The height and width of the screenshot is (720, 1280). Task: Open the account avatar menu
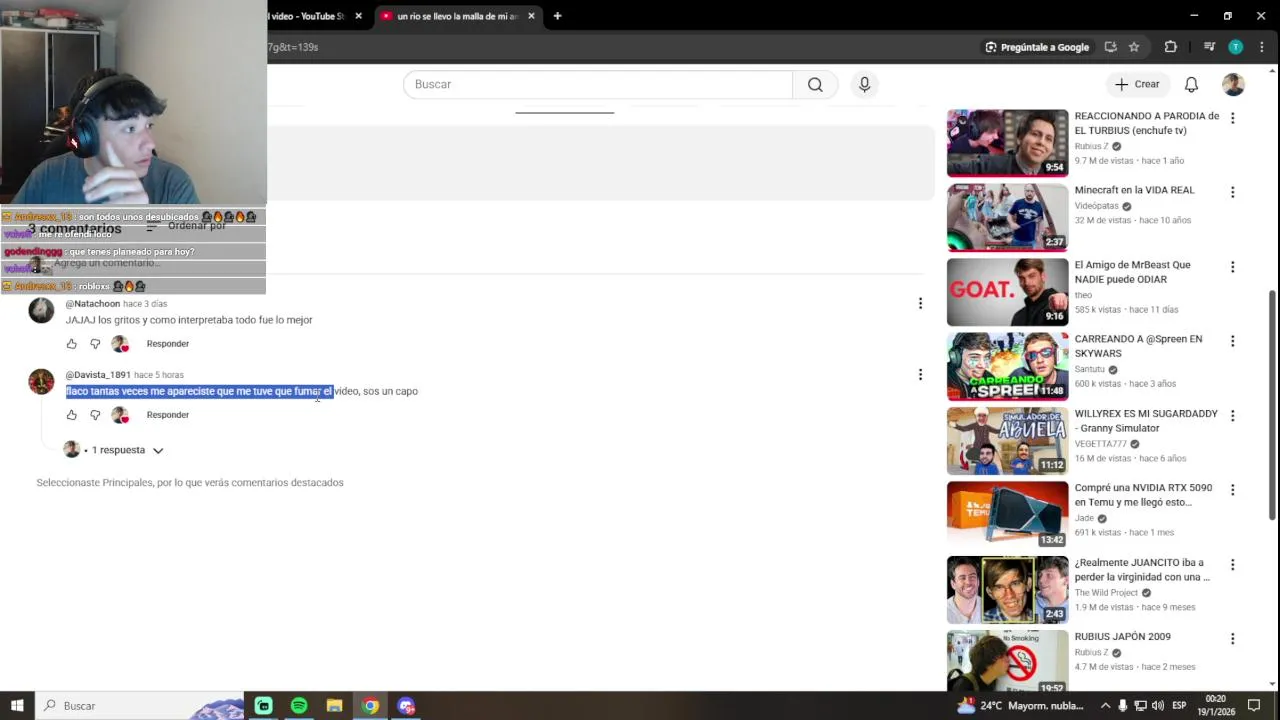coord(1233,85)
